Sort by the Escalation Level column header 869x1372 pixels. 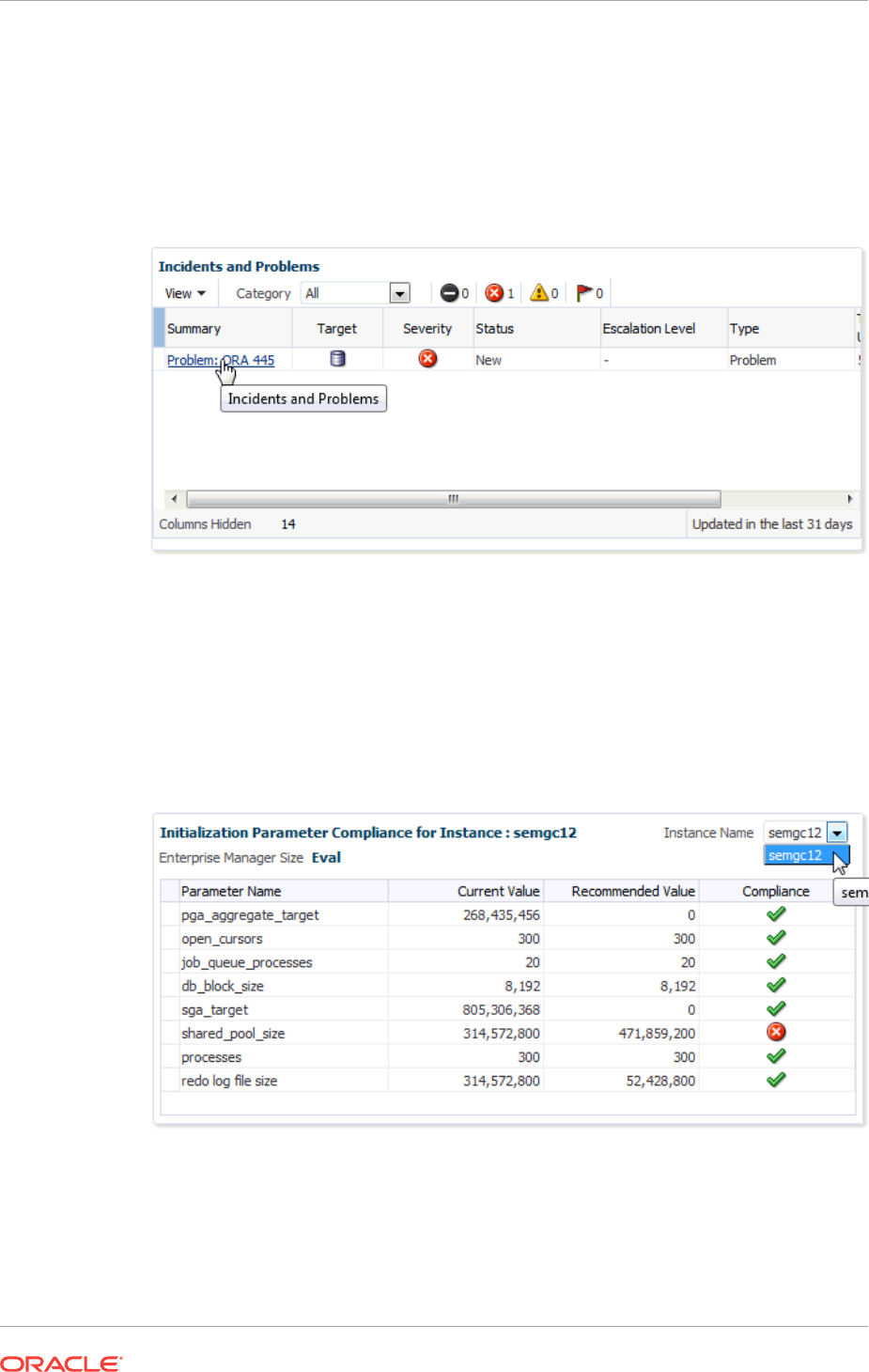pos(663,328)
